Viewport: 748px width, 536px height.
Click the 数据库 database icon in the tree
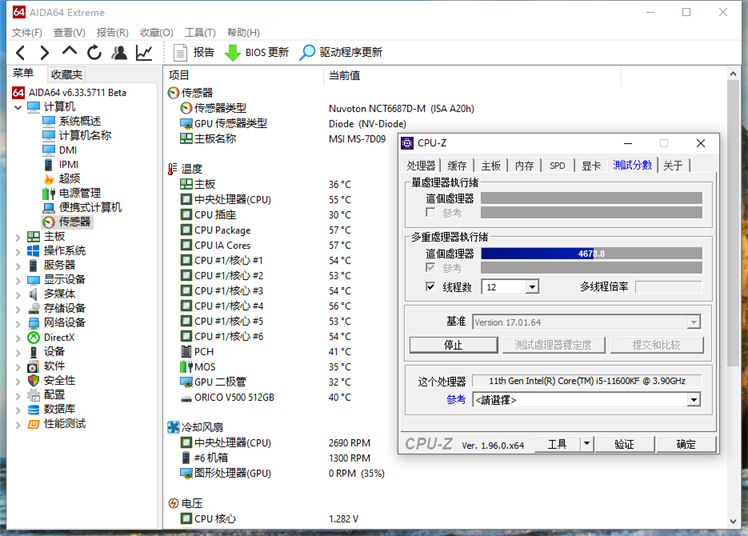tap(33, 409)
